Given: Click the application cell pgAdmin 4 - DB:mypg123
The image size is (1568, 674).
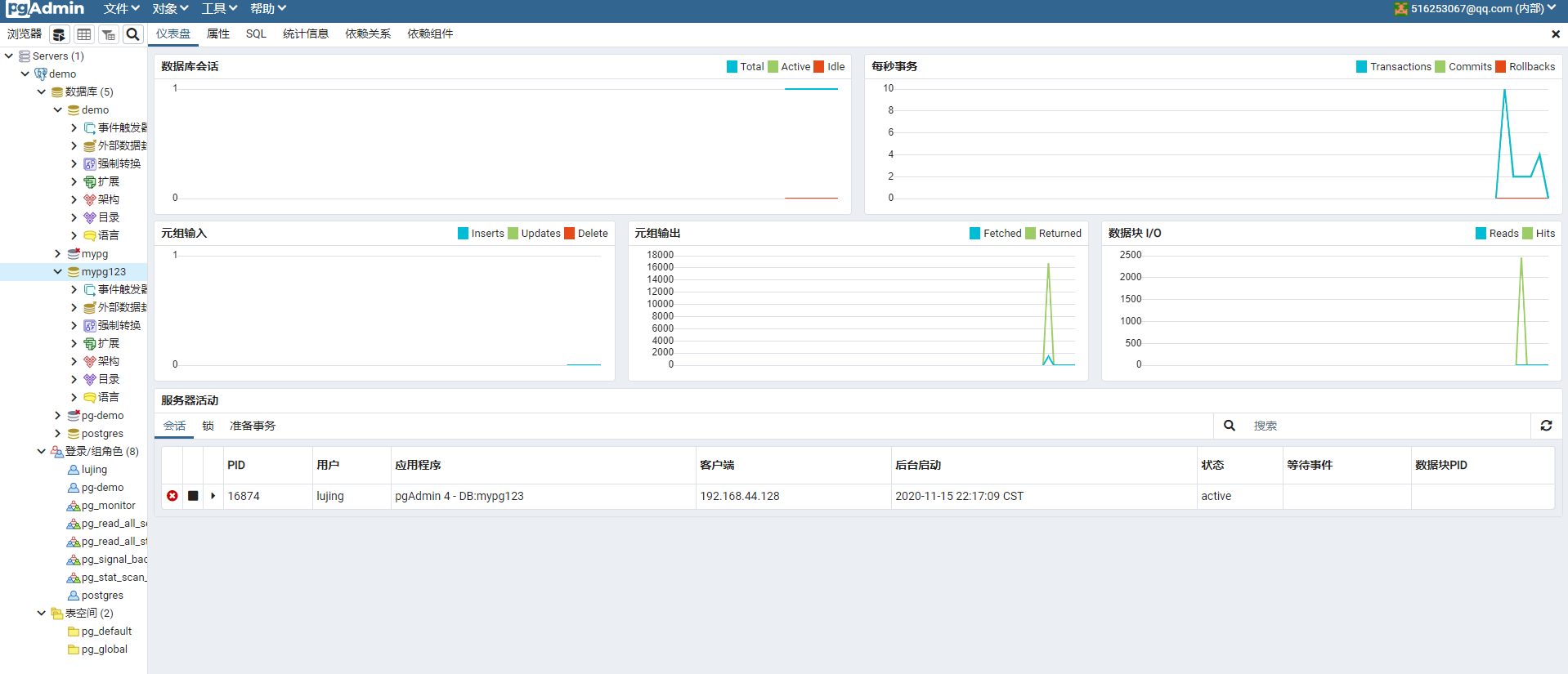Looking at the screenshot, I should tap(543, 496).
